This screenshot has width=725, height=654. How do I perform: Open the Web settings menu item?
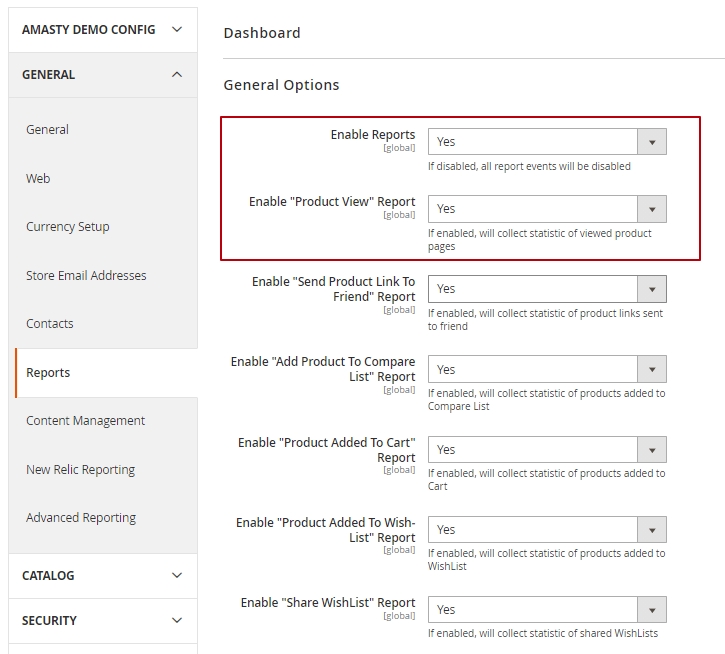pyautogui.click(x=38, y=178)
